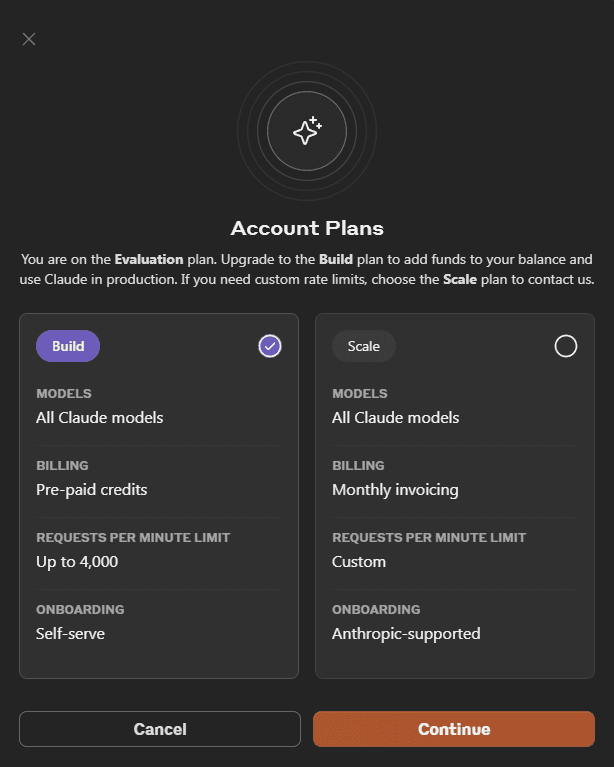Click All Claude models in Scale plan

[x=395, y=417]
